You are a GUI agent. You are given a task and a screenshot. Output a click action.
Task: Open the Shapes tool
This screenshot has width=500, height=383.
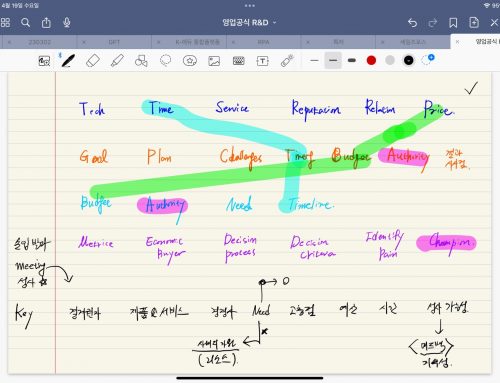141,61
